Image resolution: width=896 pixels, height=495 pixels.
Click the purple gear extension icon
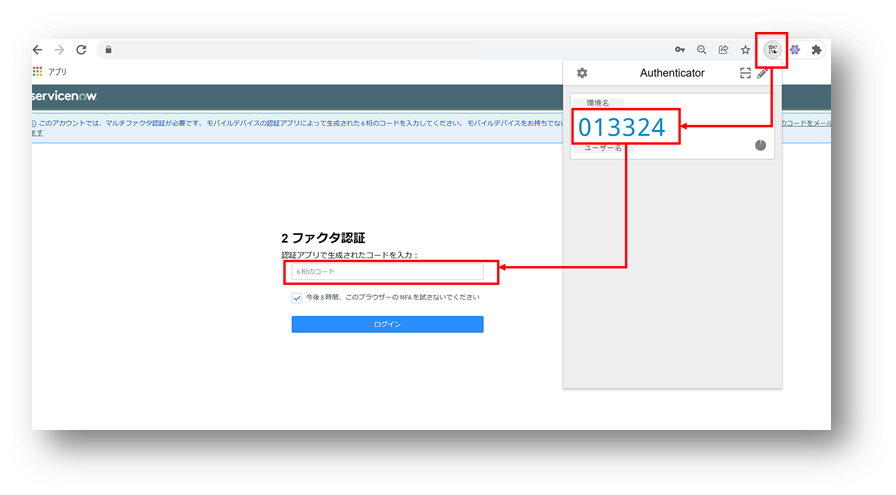point(795,50)
